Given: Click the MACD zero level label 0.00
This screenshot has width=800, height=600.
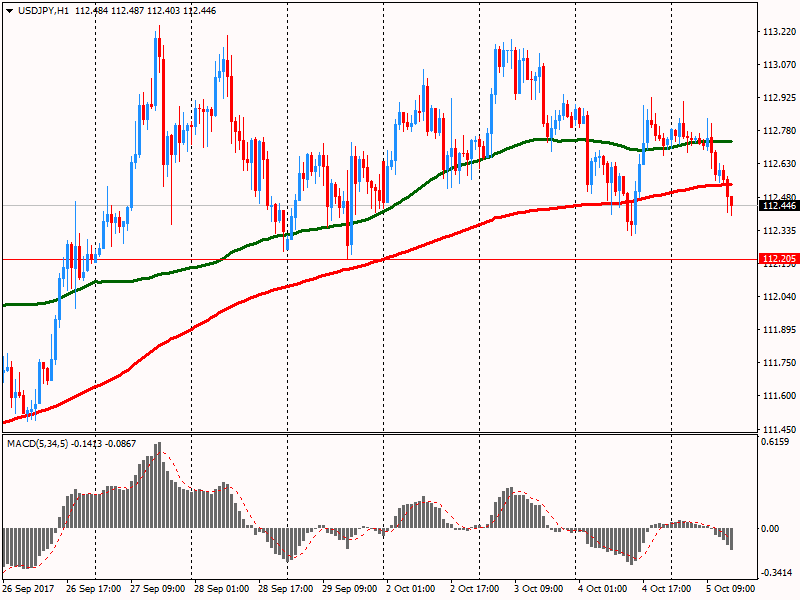Looking at the screenshot, I should [x=770, y=529].
